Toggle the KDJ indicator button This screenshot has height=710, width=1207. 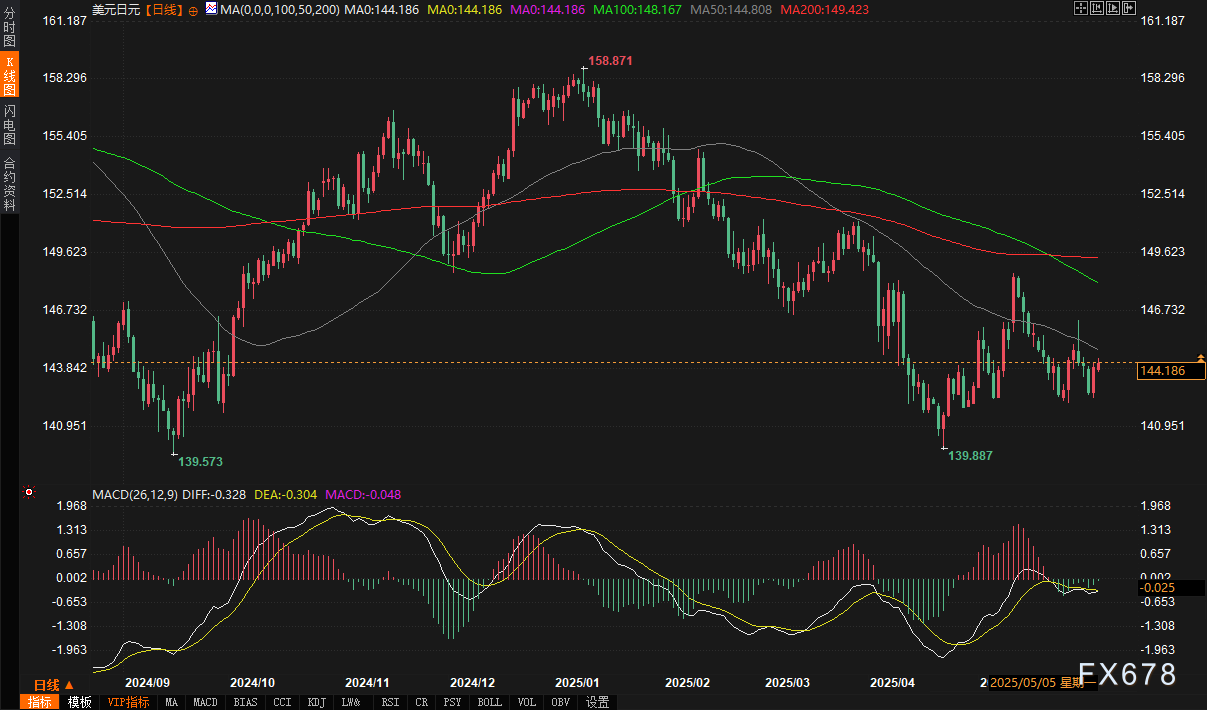pyautogui.click(x=317, y=702)
